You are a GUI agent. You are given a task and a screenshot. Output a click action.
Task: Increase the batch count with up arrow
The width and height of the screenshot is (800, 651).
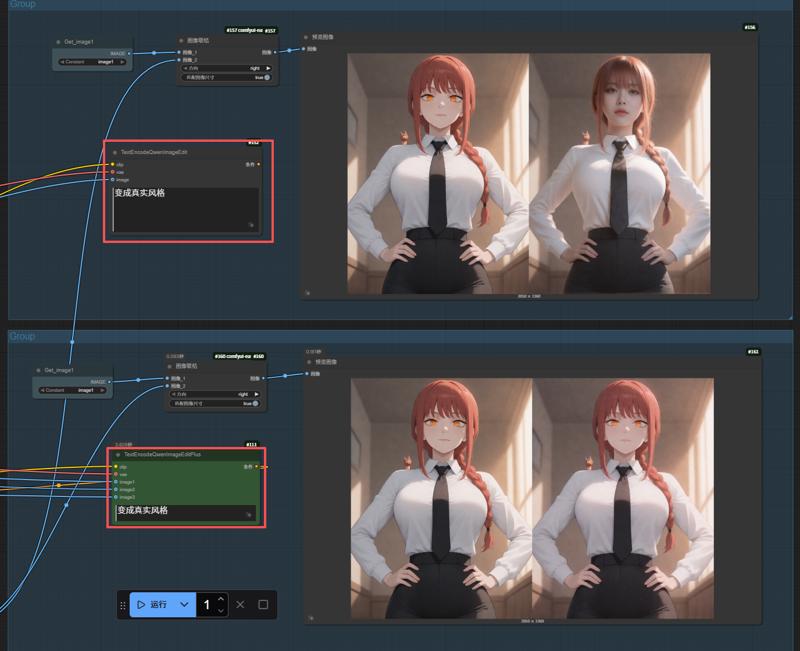tap(222, 599)
